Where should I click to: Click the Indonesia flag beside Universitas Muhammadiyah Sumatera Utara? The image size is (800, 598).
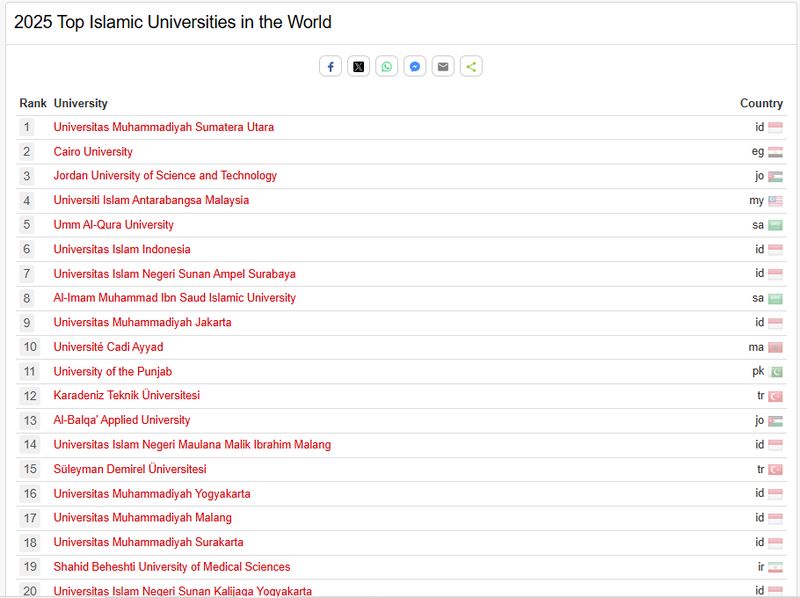coord(775,127)
